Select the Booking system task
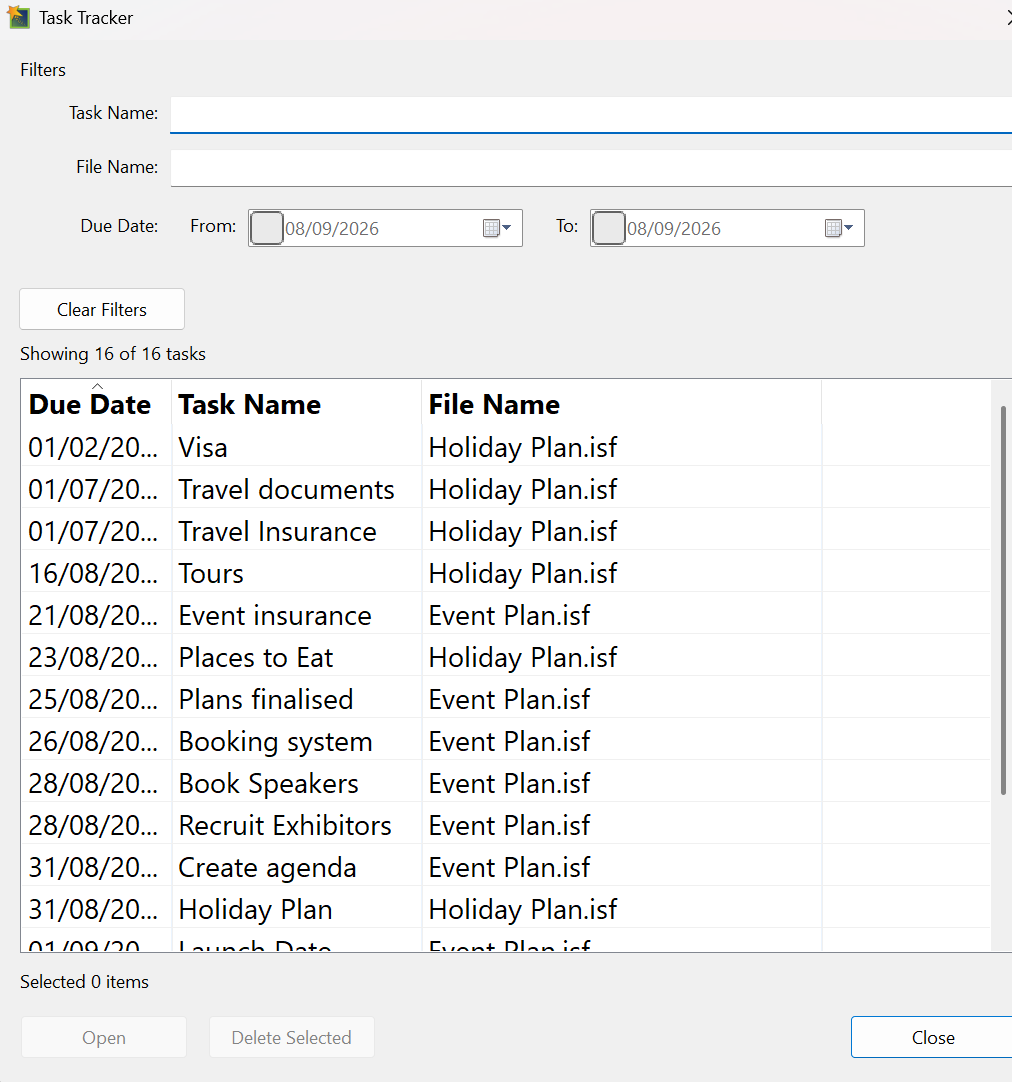This screenshot has height=1082, width=1012. coord(506,742)
